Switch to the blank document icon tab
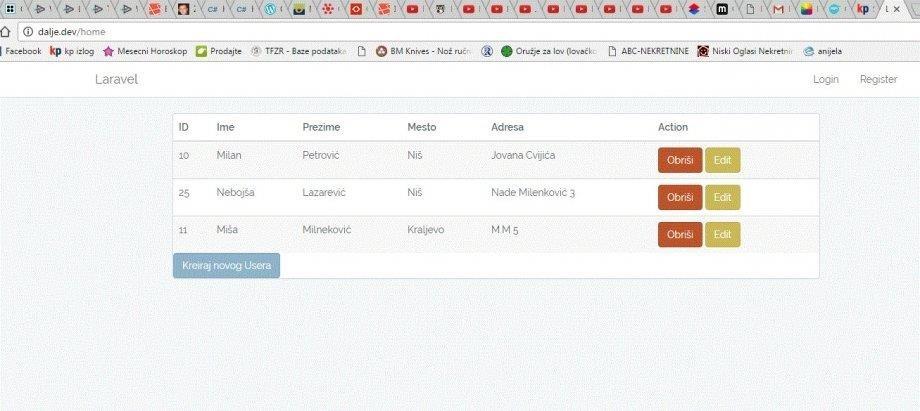This screenshot has width=920, height=411. 750,9
